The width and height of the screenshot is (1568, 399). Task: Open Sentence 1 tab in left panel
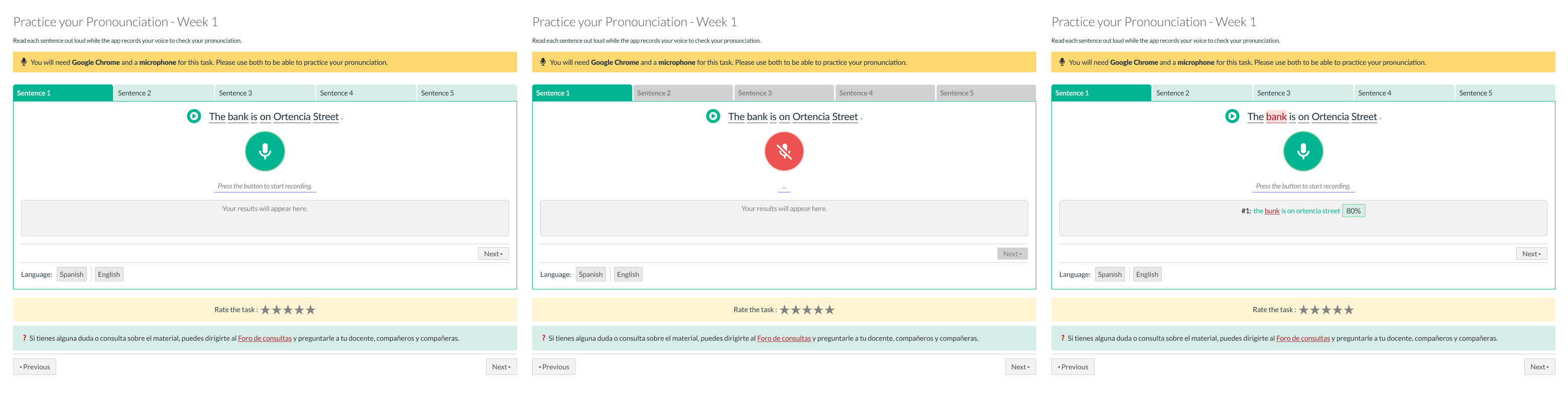tap(63, 92)
